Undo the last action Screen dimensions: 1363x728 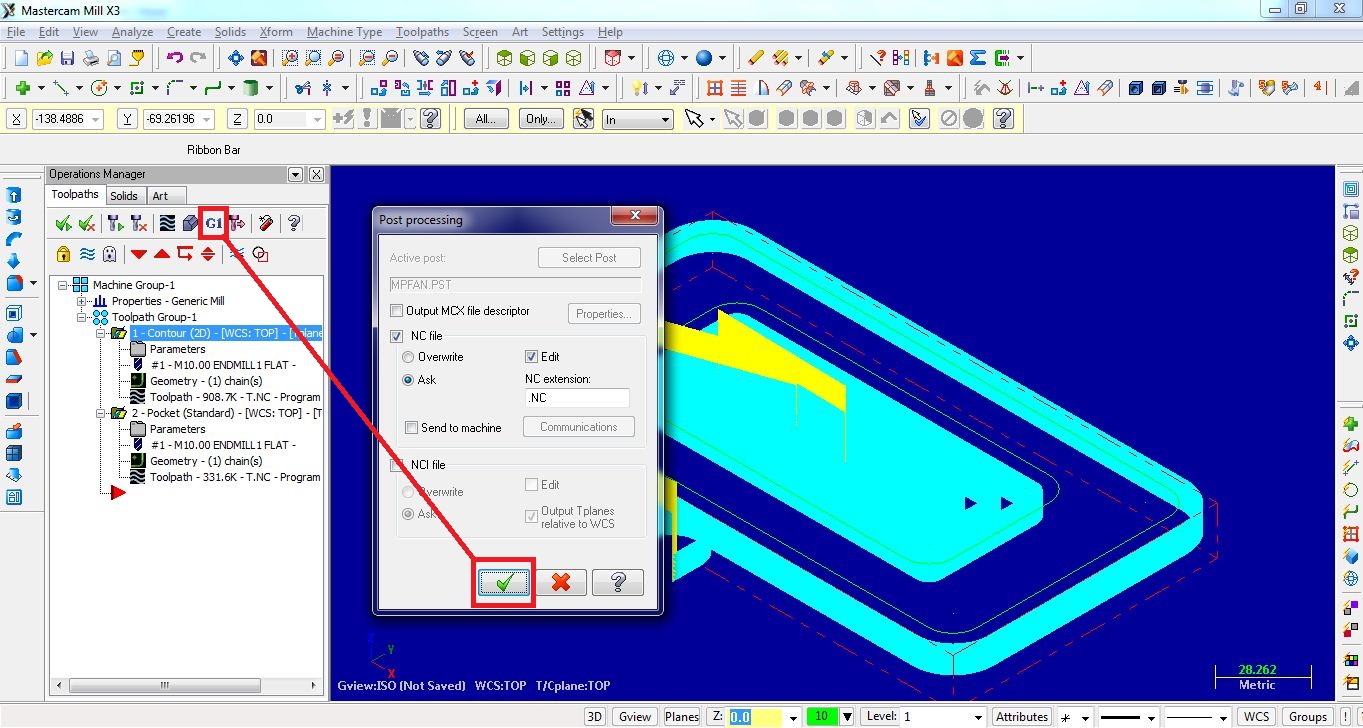175,58
